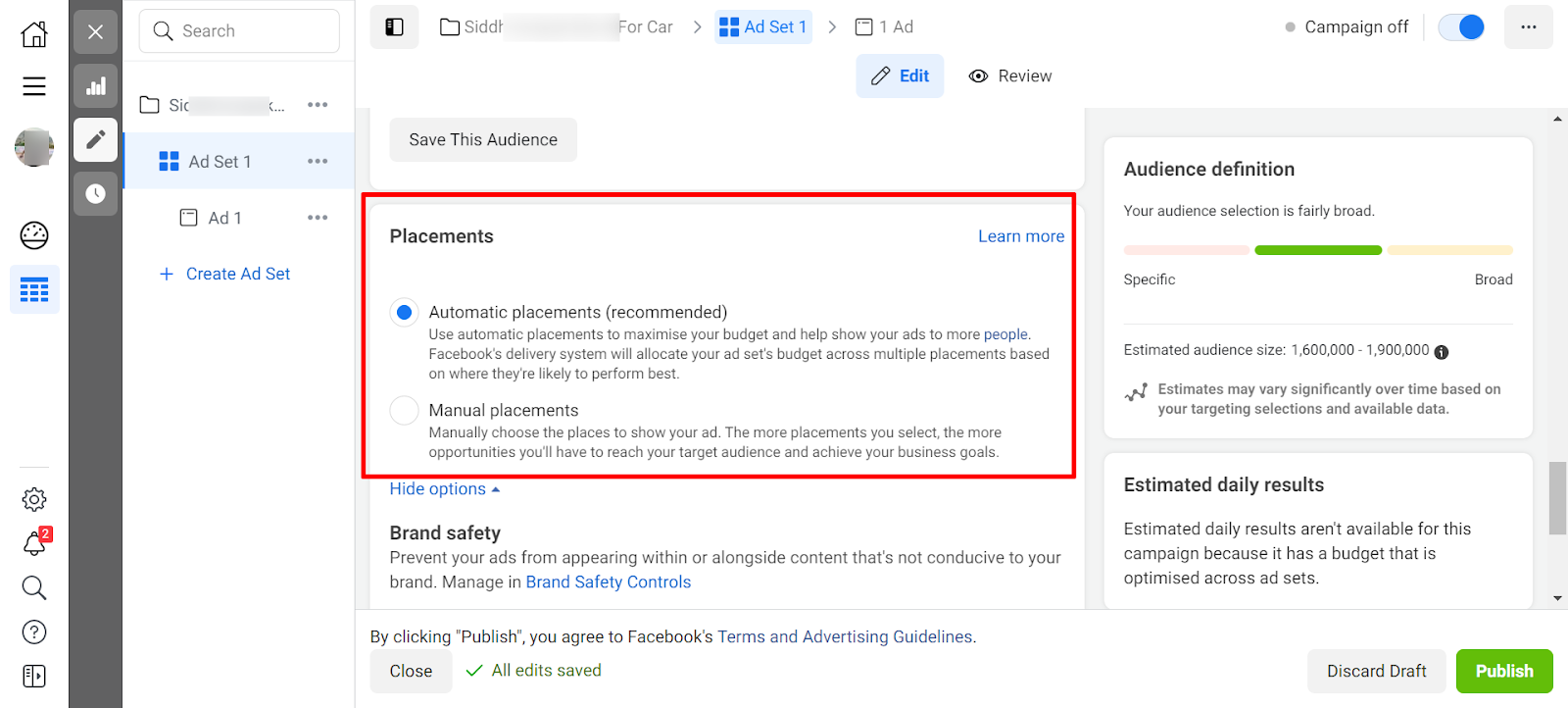1568x708 pixels.
Task: Switch to the Edit tab
Action: click(900, 76)
